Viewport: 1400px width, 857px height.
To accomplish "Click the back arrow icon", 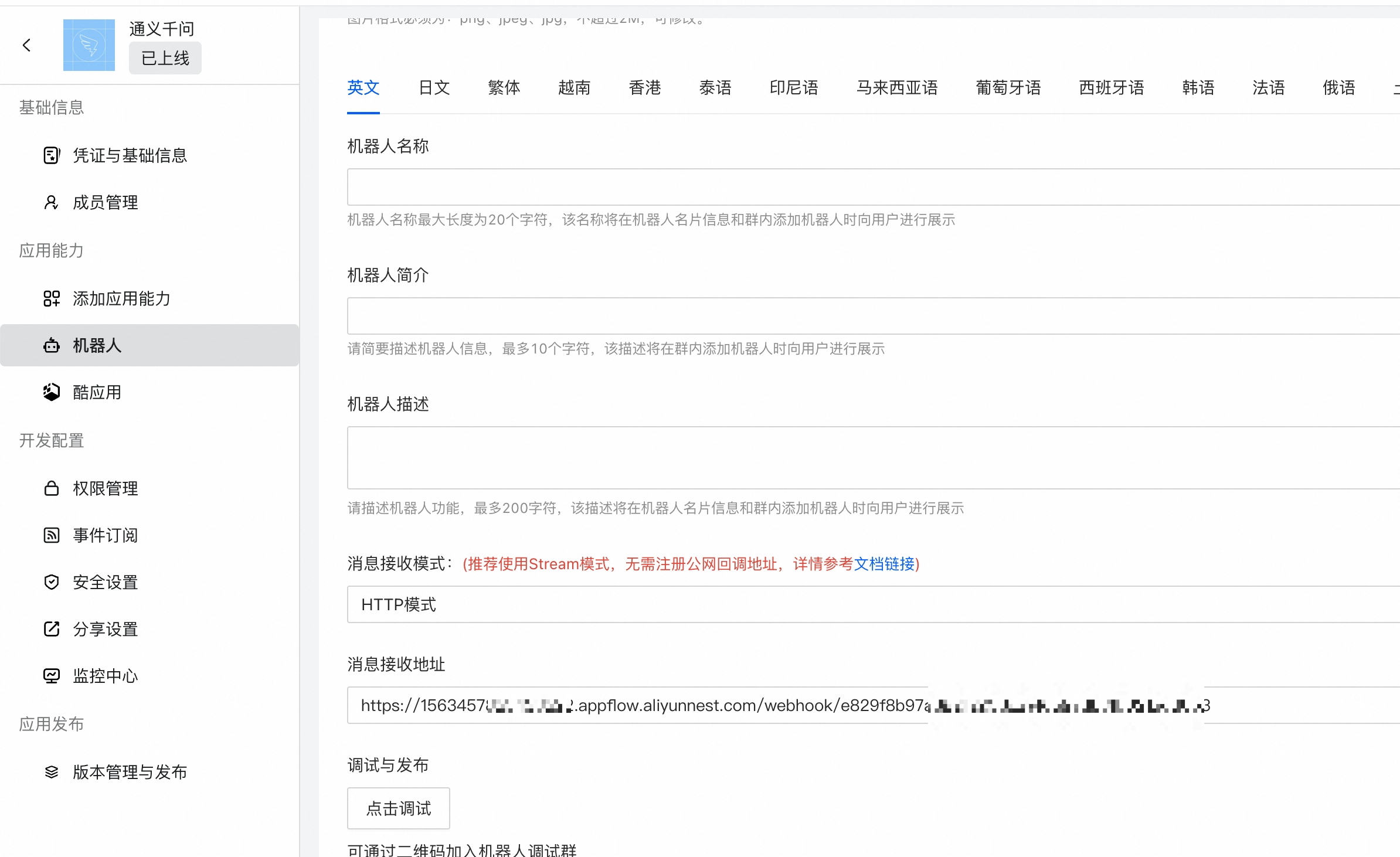I will pos(26,45).
